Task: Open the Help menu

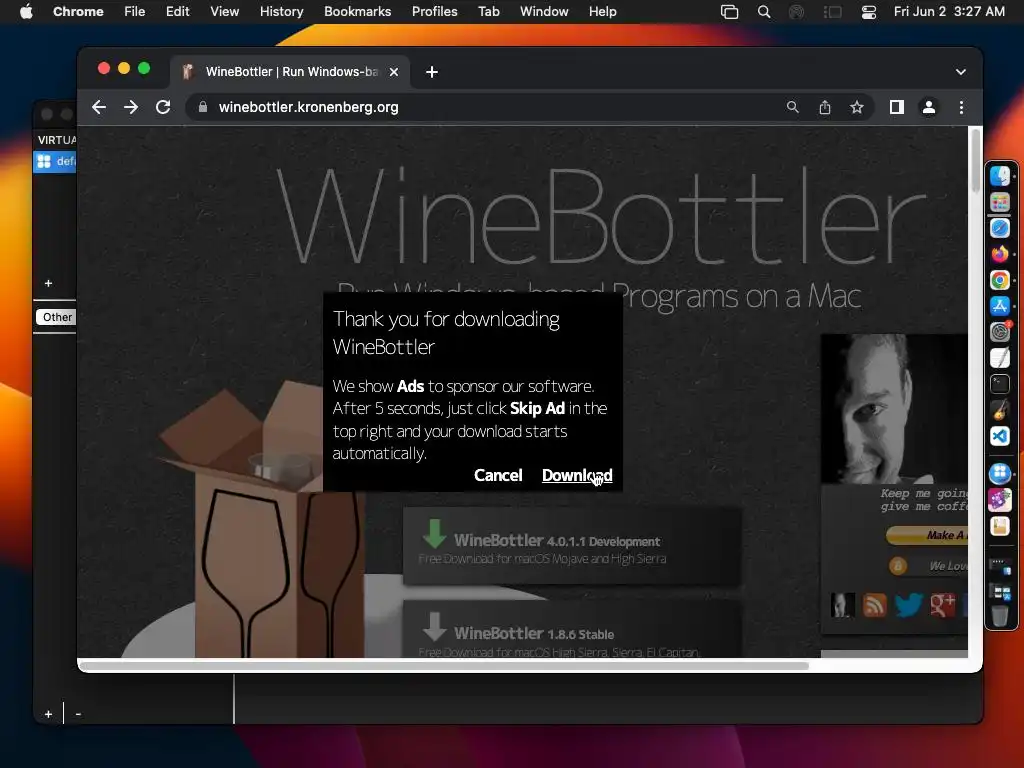Action: (x=602, y=12)
